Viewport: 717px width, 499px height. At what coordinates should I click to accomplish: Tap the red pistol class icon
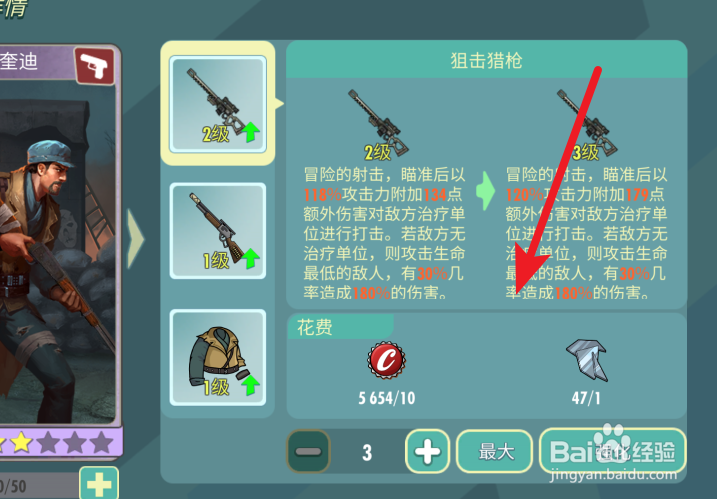pyautogui.click(x=95, y=66)
